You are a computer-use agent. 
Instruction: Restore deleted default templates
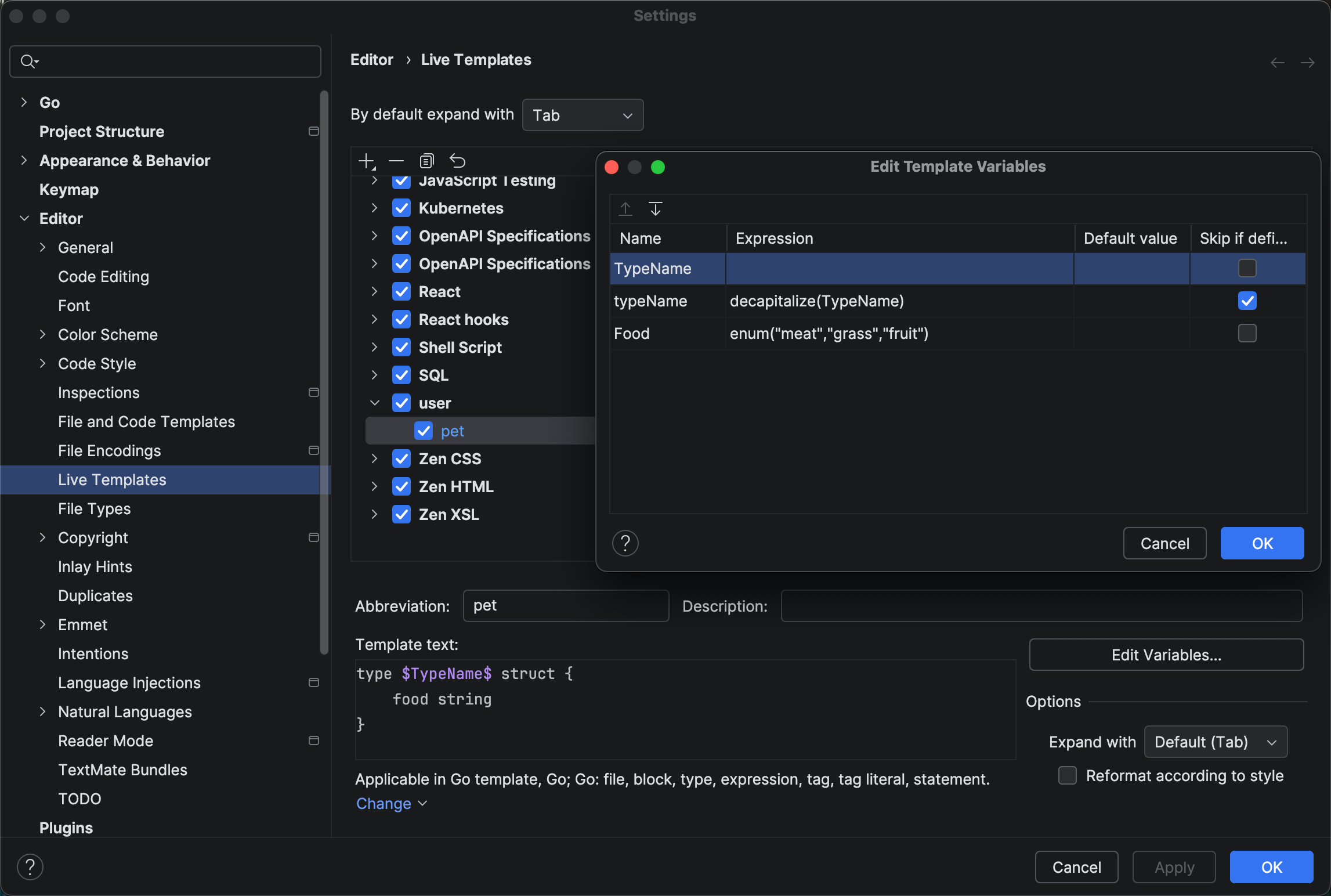[458, 161]
